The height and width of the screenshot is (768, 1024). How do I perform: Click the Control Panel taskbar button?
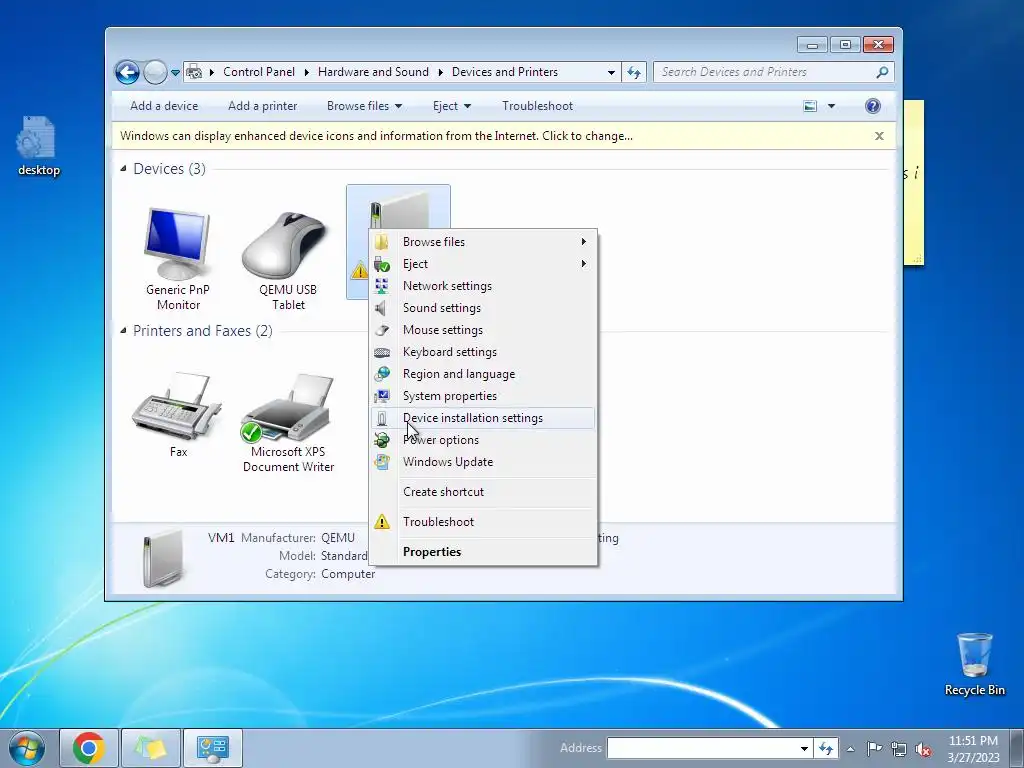(x=213, y=748)
